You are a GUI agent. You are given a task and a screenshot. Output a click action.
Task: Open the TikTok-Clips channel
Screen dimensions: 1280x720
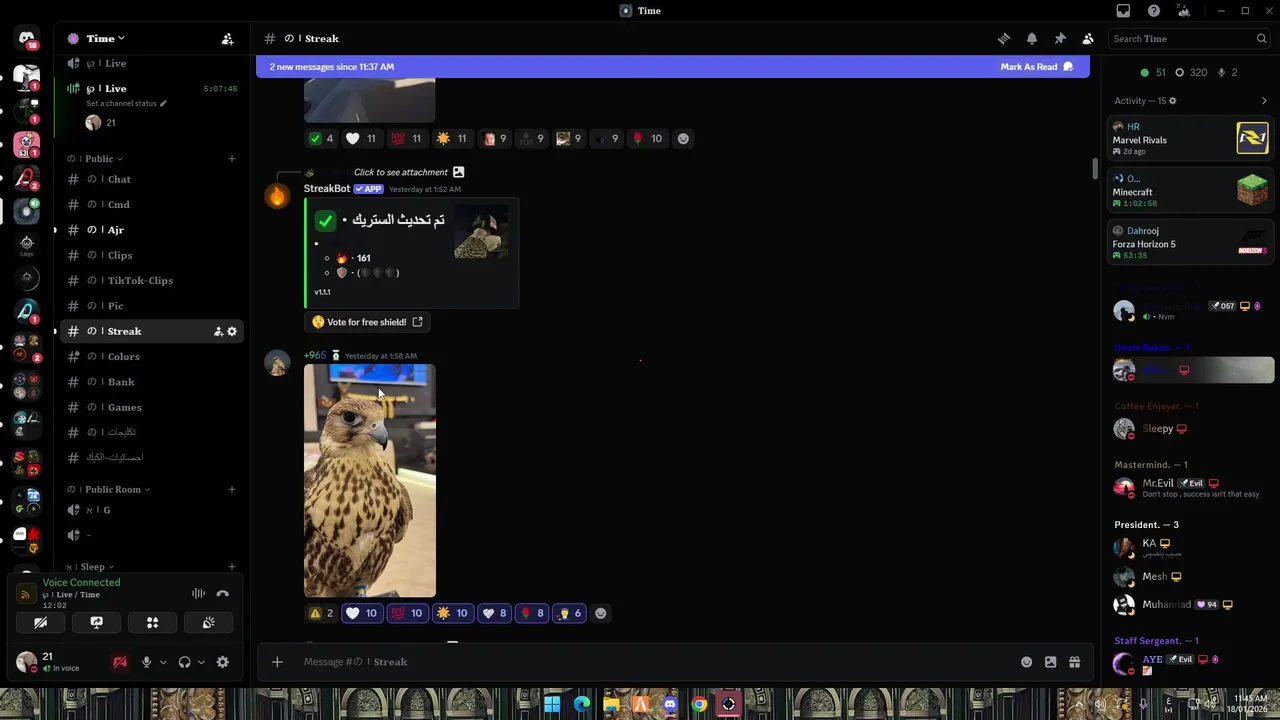[x=150, y=281]
